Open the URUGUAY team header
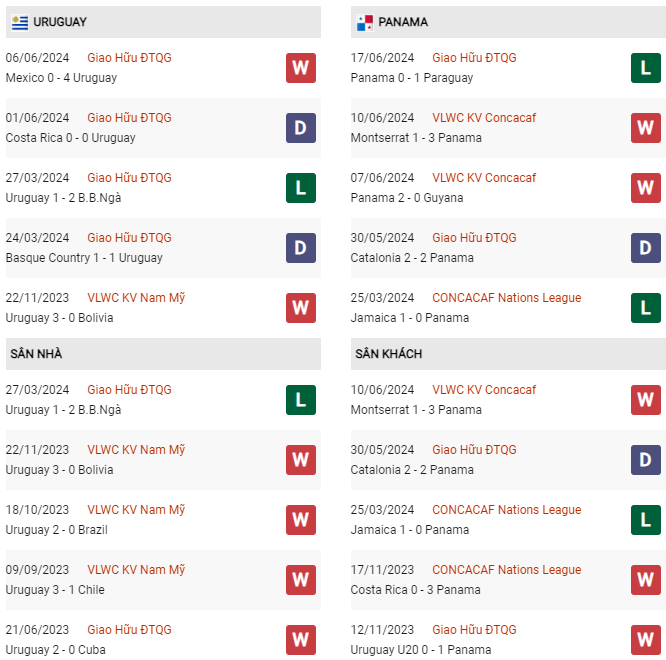The width and height of the screenshot is (666, 660). tap(60, 22)
